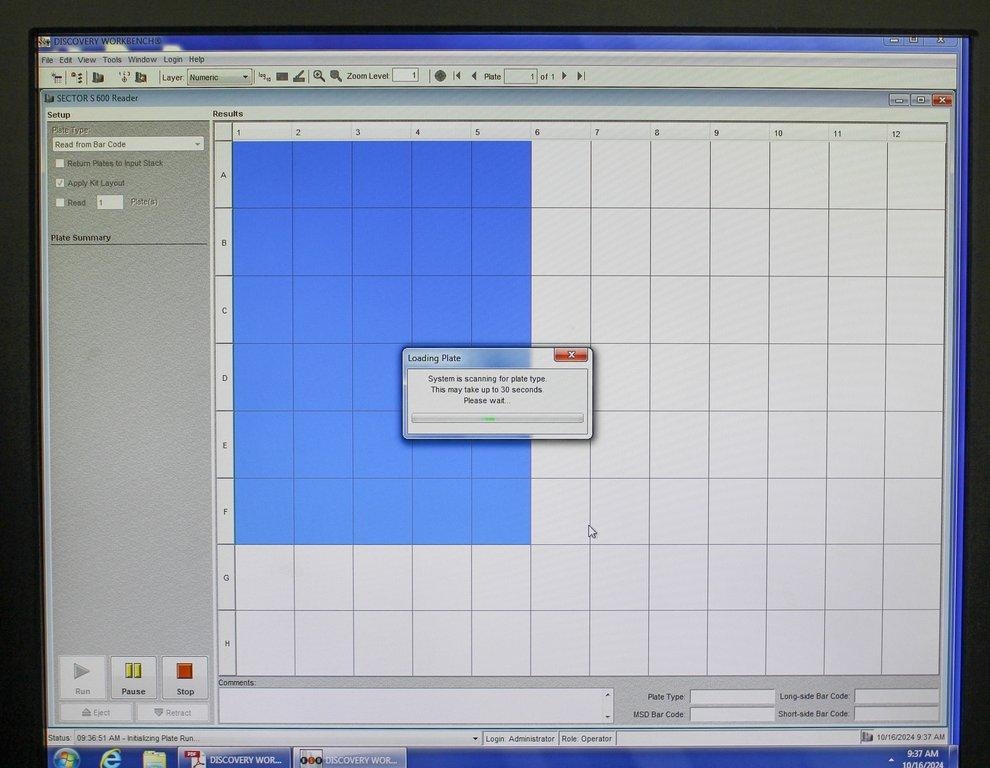Open the Tools menu
The width and height of the screenshot is (990, 768).
point(112,60)
